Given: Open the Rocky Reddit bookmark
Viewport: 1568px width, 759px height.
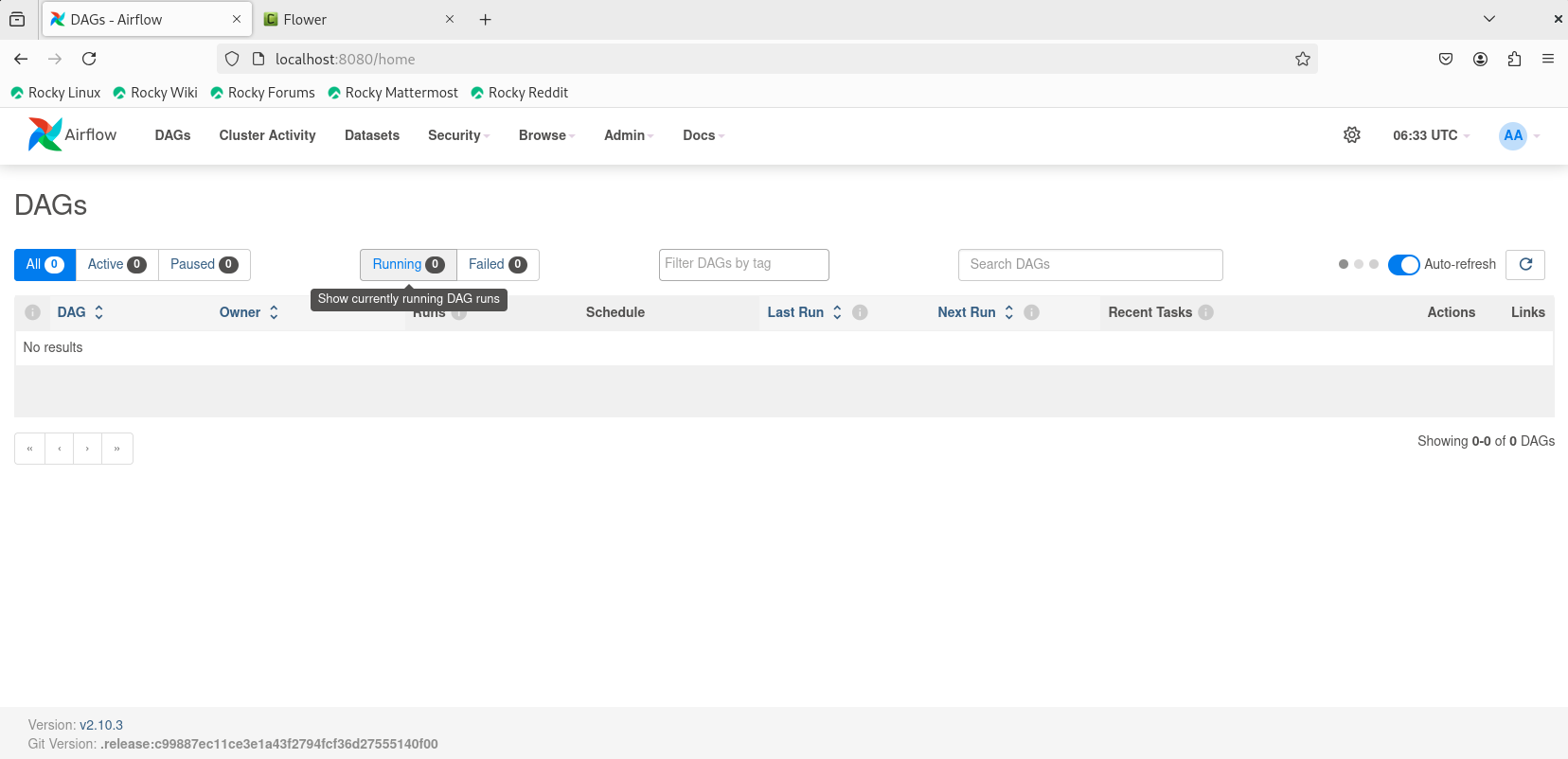Looking at the screenshot, I should tap(519, 93).
